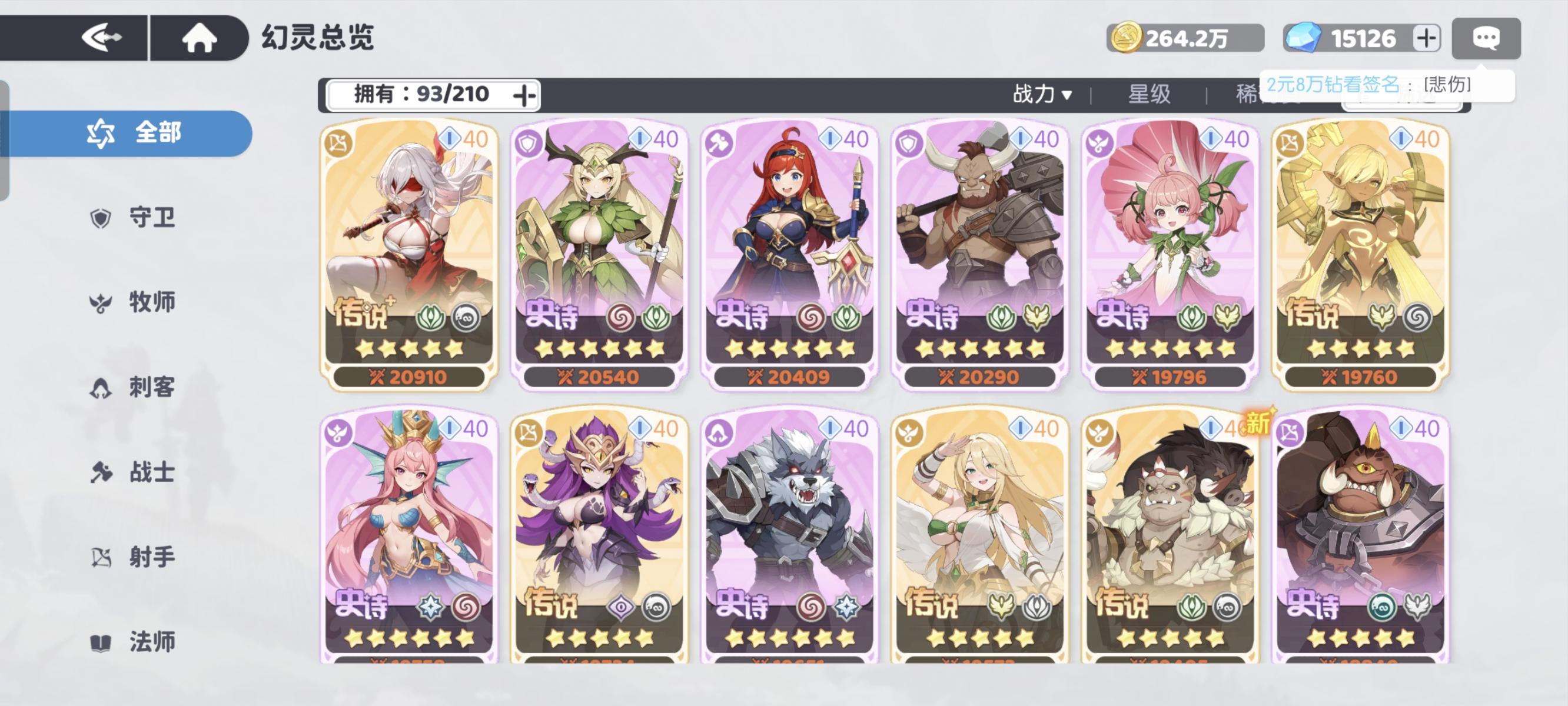Image resolution: width=1568 pixels, height=706 pixels.
Task: Tap the back arrow icon
Action: coord(101,38)
